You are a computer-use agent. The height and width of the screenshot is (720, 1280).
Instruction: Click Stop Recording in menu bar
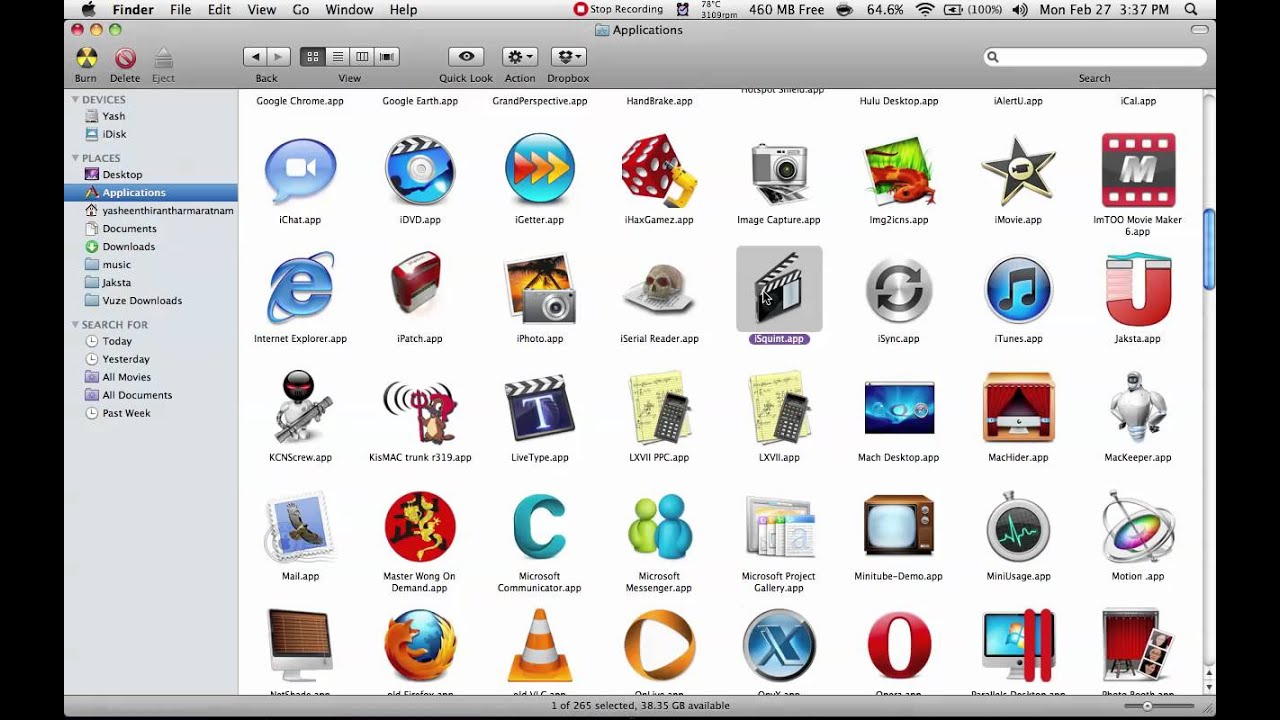point(618,10)
